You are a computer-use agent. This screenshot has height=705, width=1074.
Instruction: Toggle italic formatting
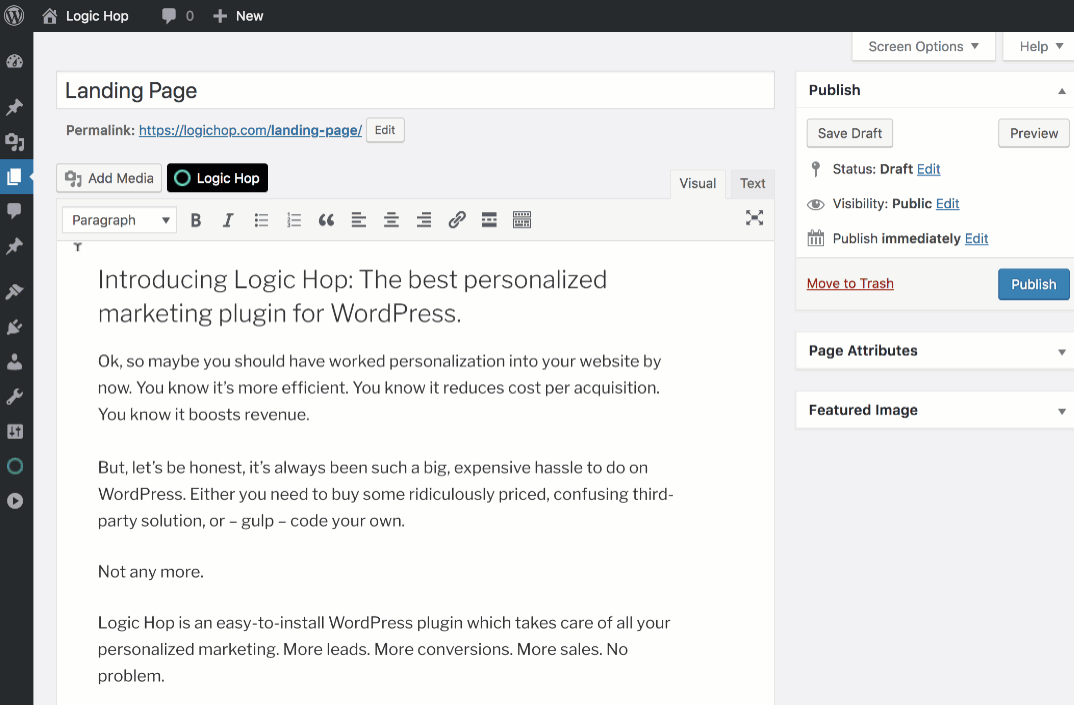(228, 220)
